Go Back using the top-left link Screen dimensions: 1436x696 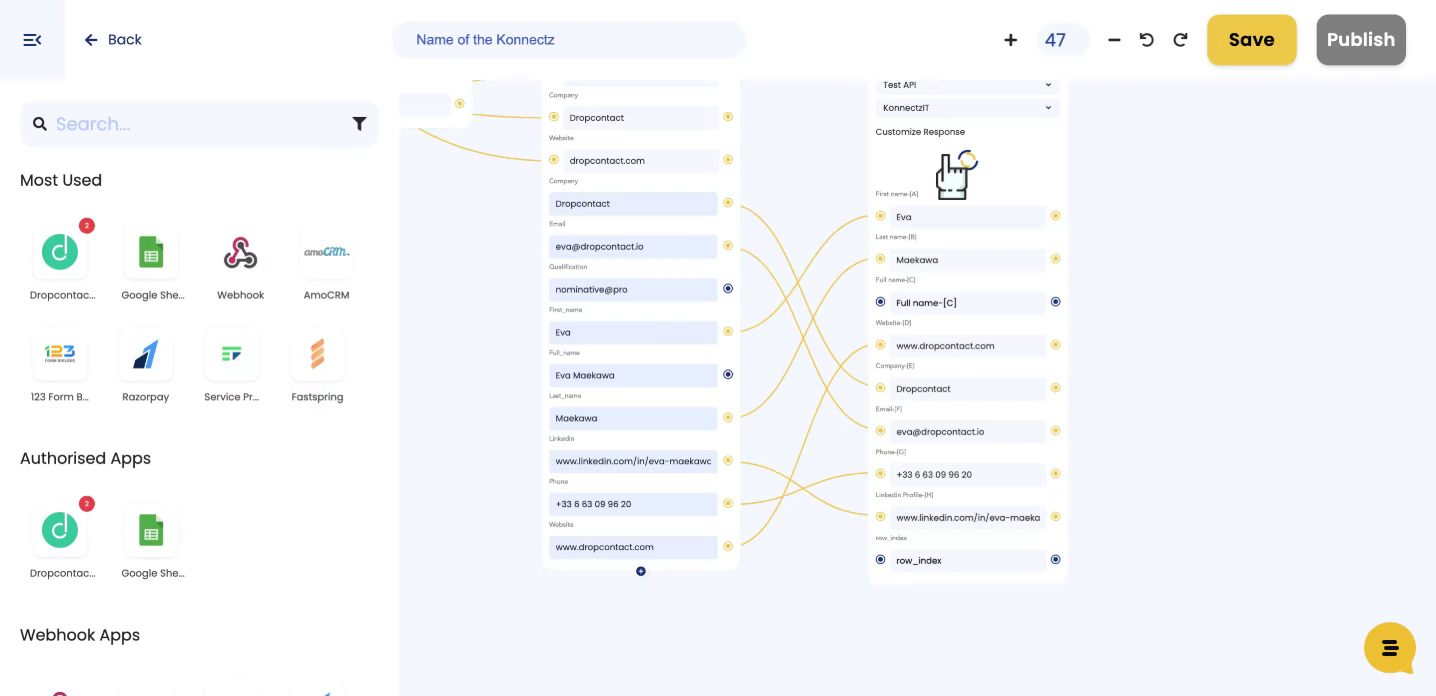(x=112, y=40)
